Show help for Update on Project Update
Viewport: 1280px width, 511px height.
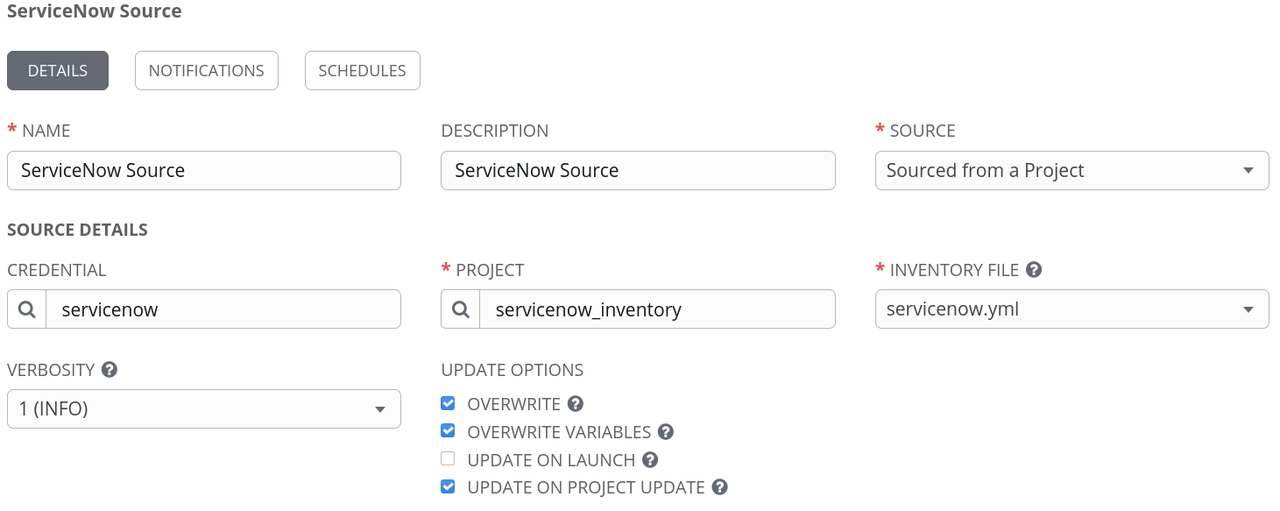(x=719, y=488)
